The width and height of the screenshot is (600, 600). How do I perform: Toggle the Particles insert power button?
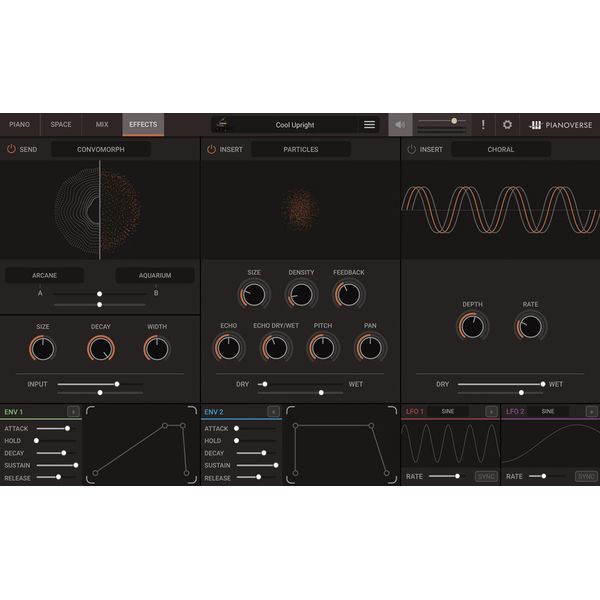click(x=211, y=149)
